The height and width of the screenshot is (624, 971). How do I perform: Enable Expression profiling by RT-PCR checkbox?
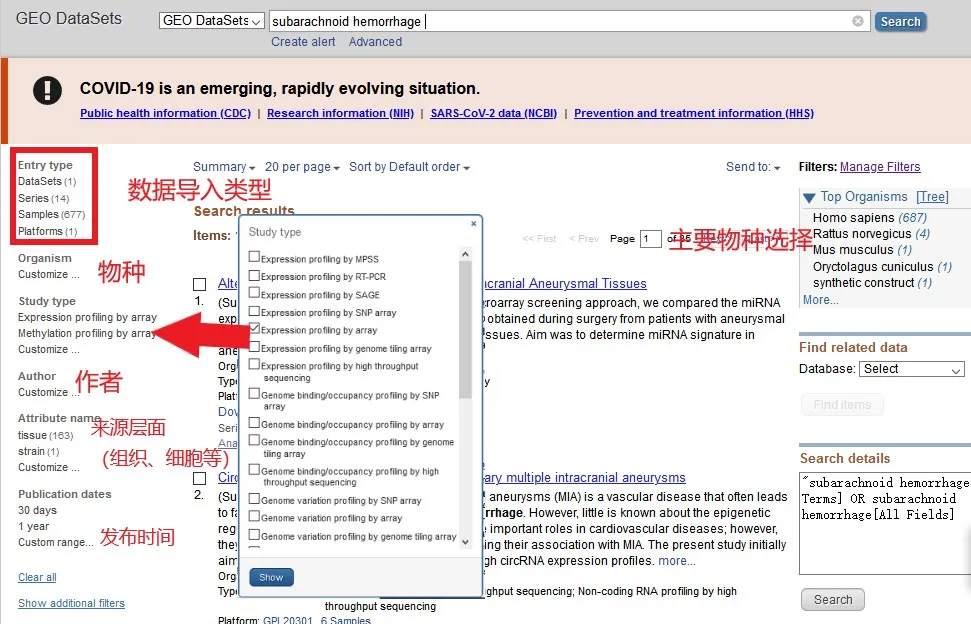coord(254,276)
